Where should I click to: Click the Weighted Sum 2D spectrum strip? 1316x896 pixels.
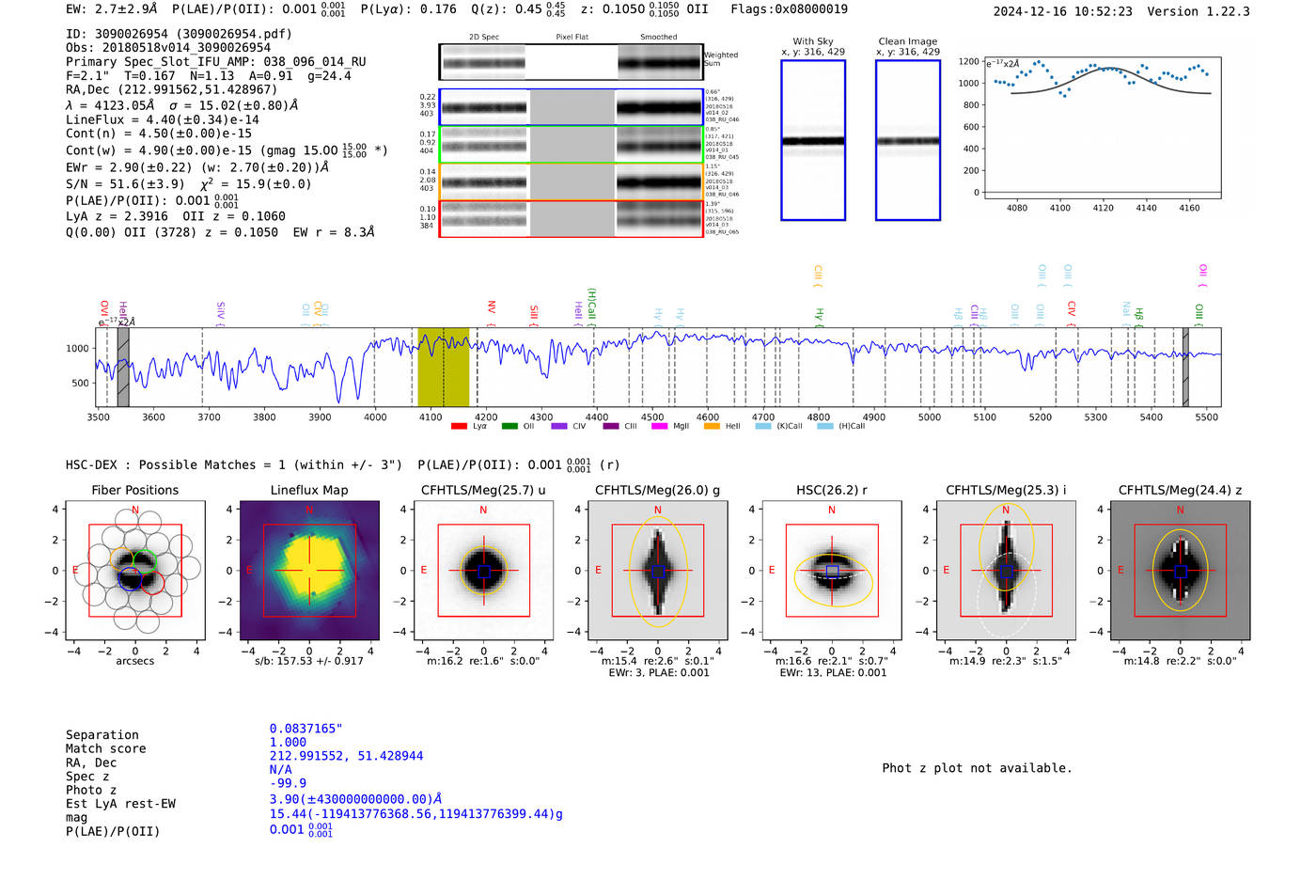tap(571, 62)
